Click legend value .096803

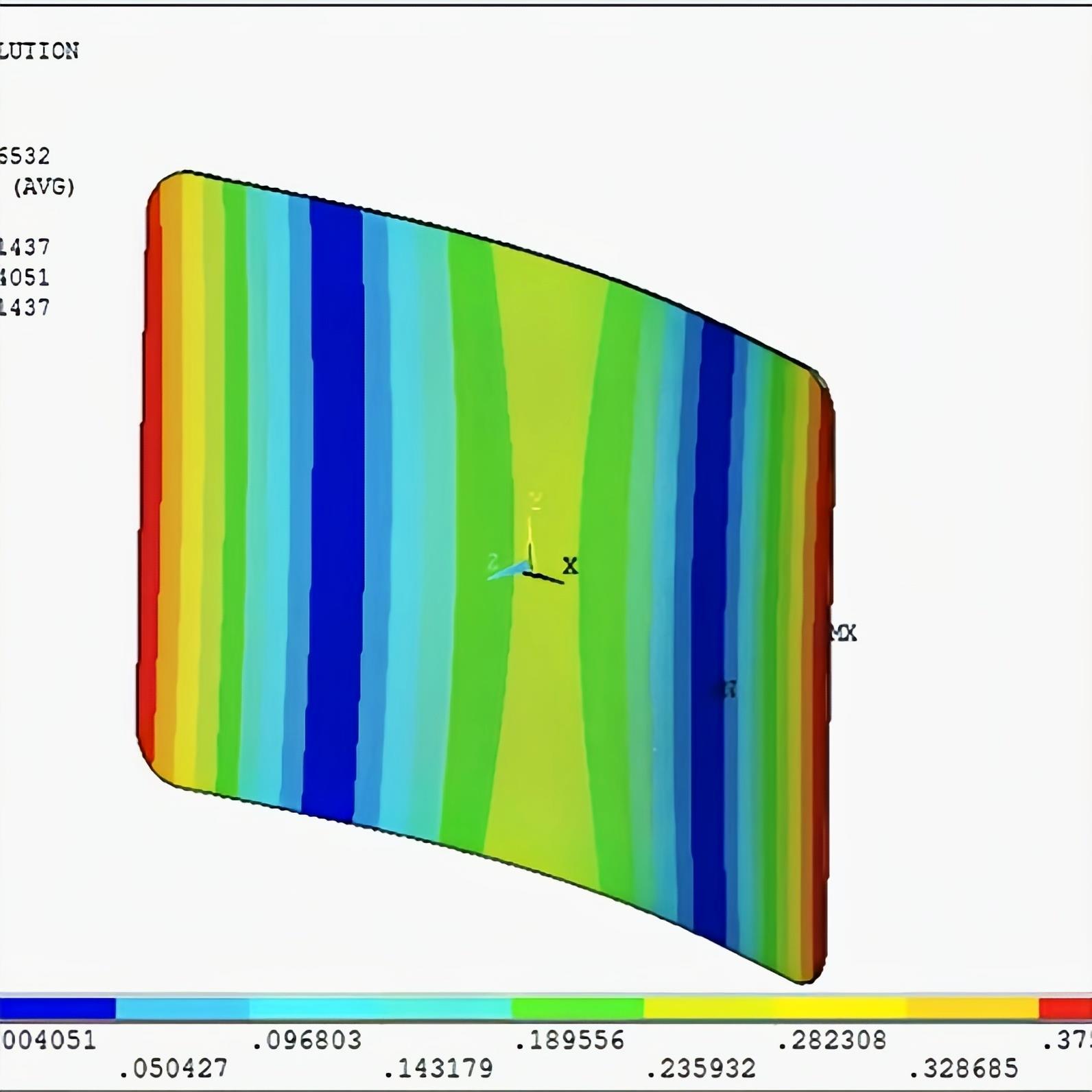click(307, 1041)
